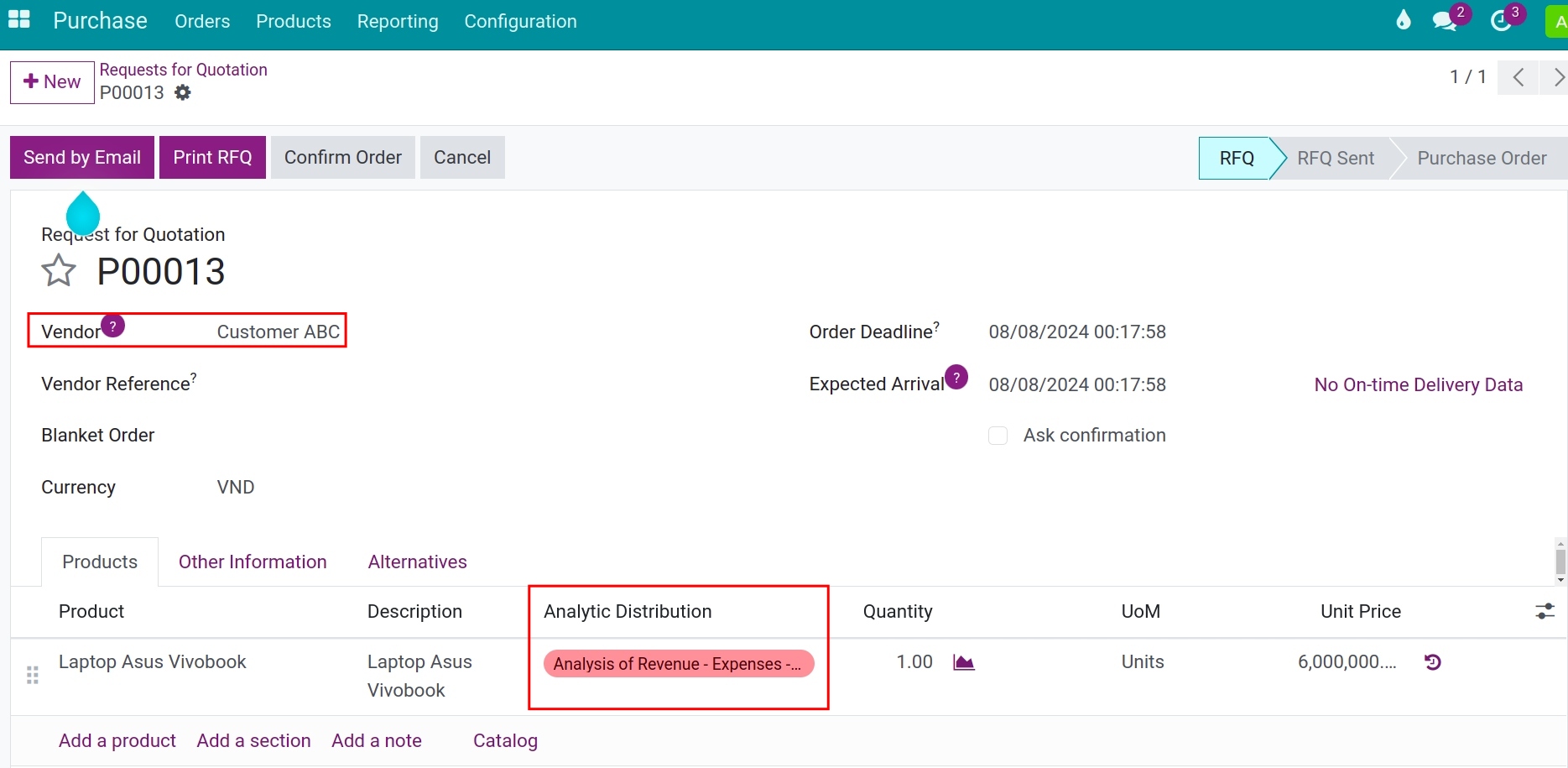Go to the next record arrow
The width and height of the screenshot is (1568, 768).
[1555, 77]
